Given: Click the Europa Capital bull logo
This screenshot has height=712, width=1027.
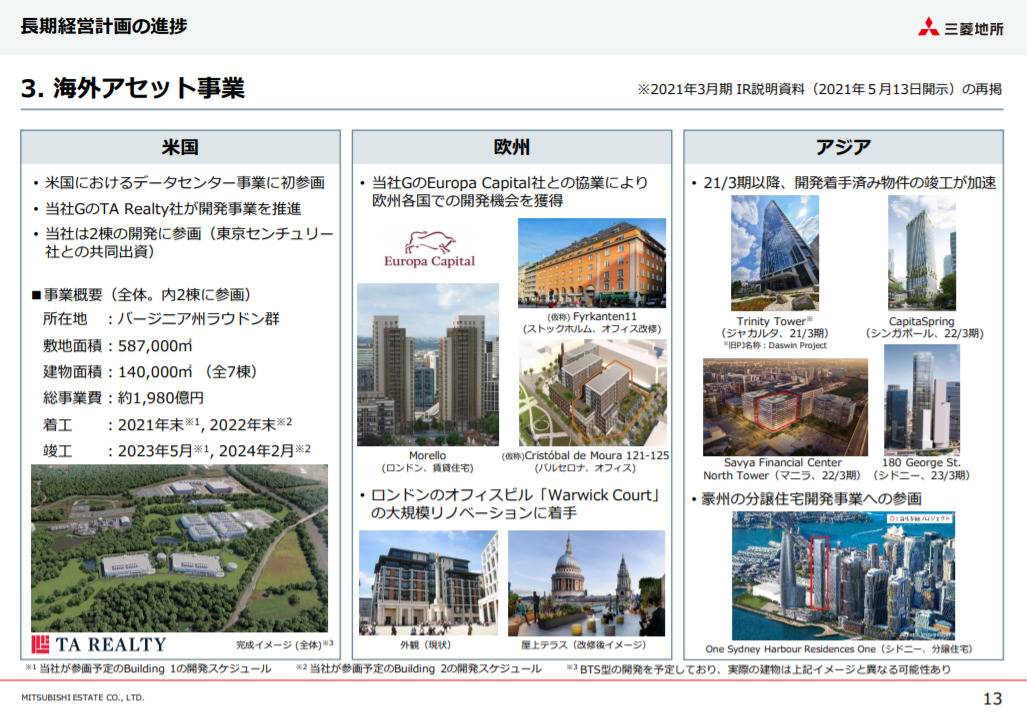Looking at the screenshot, I should [x=430, y=249].
